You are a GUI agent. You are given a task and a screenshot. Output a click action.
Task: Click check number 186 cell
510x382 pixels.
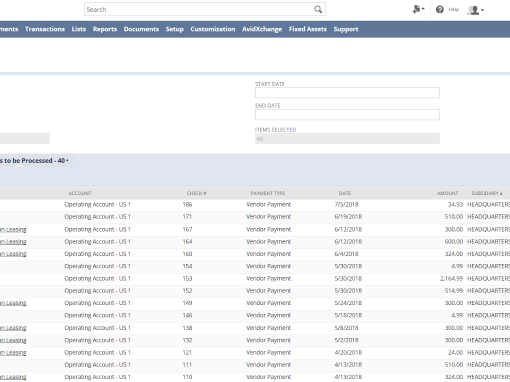point(187,205)
